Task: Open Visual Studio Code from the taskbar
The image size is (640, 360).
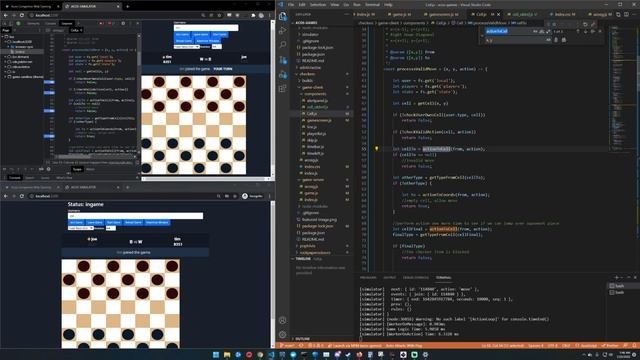Action: 271,355
